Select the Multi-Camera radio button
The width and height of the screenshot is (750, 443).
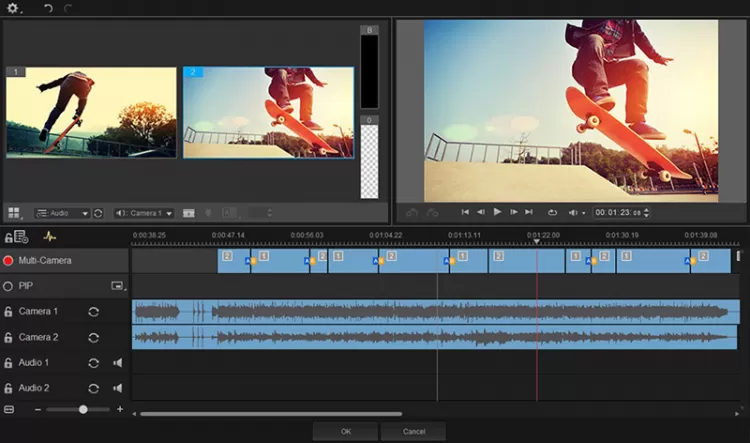9,260
